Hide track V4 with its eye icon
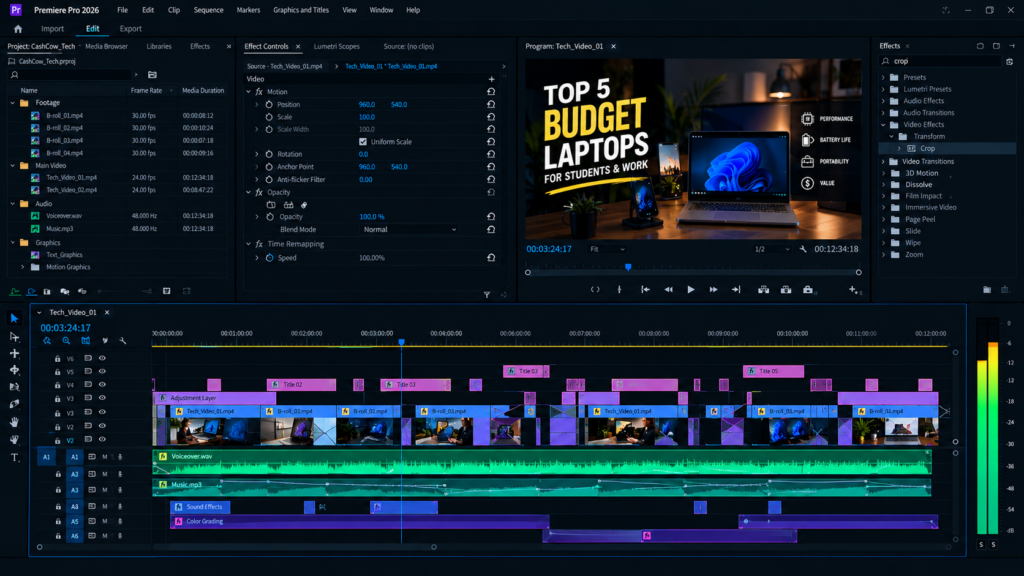The image size is (1024, 576). pyautogui.click(x=102, y=385)
